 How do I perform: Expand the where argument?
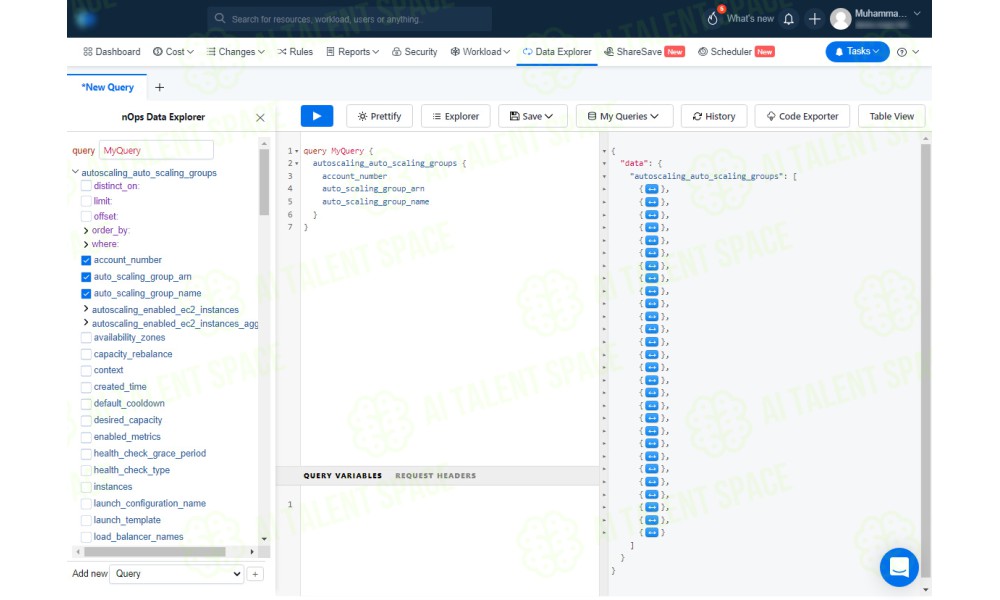86,244
